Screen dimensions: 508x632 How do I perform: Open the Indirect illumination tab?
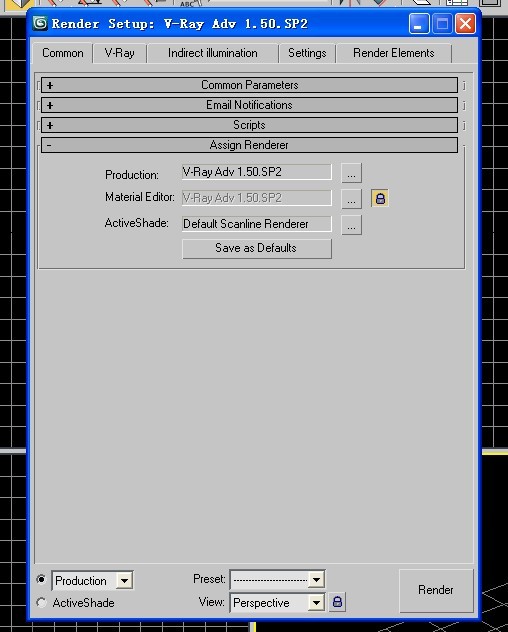[x=212, y=53]
